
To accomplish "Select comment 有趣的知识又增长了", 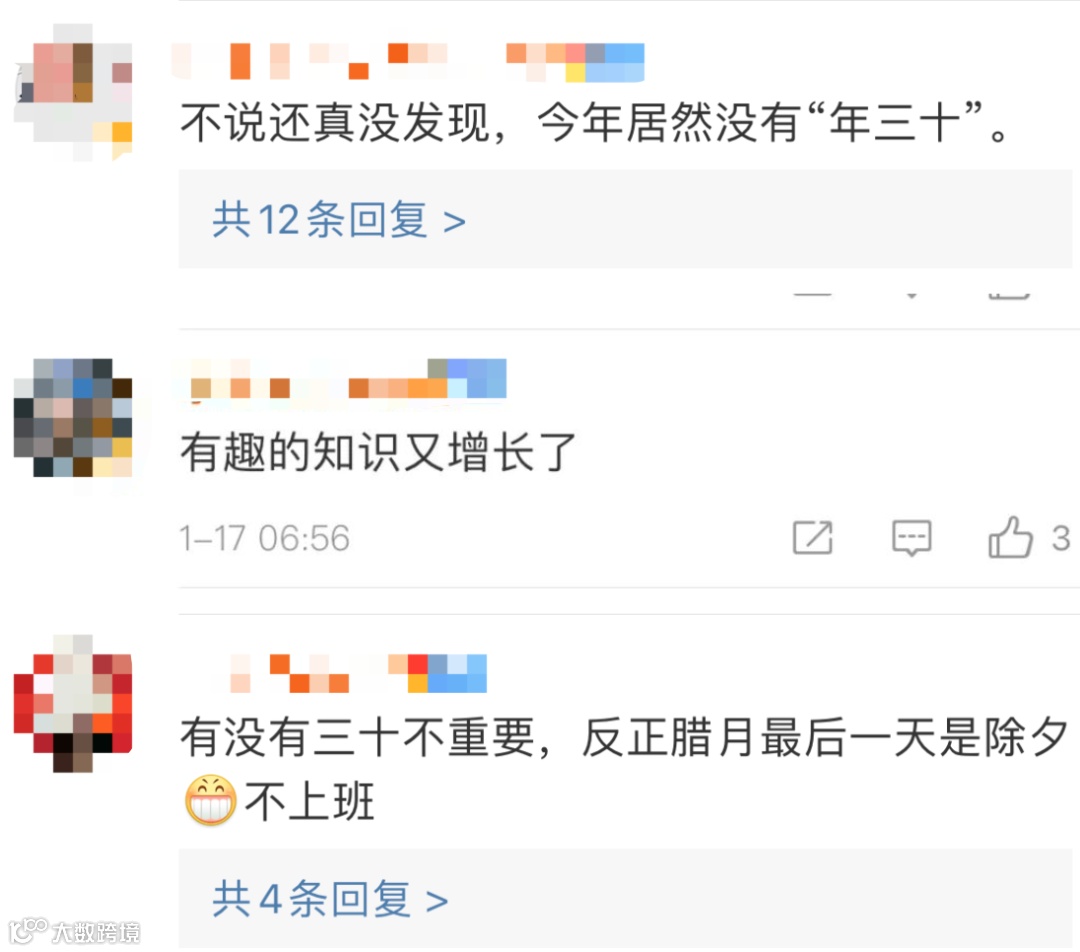I will (x=378, y=452).
